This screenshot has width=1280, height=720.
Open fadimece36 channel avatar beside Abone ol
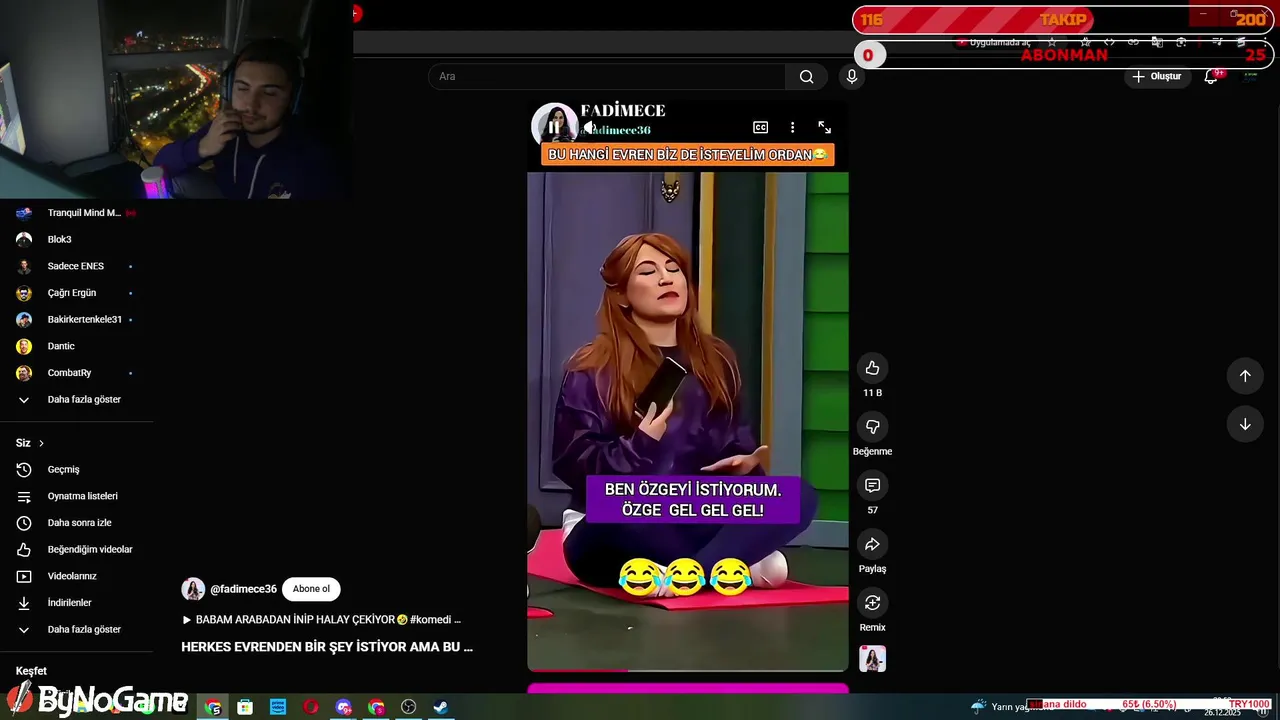pos(193,589)
